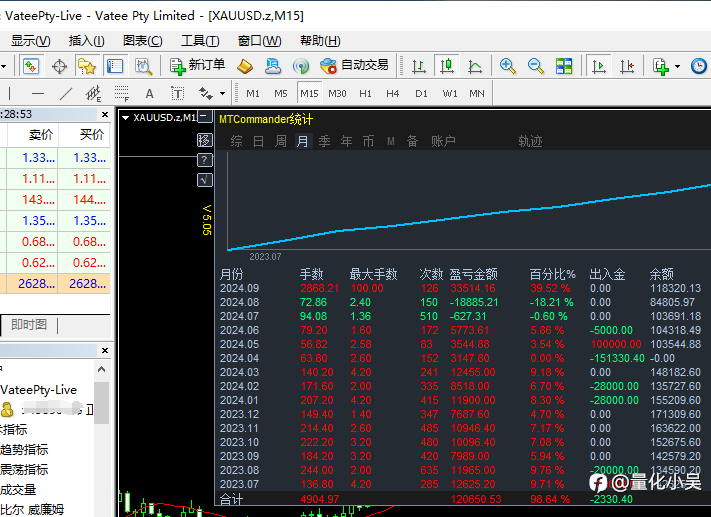Switch timeframe to M1
The height and width of the screenshot is (517, 711).
(253, 94)
